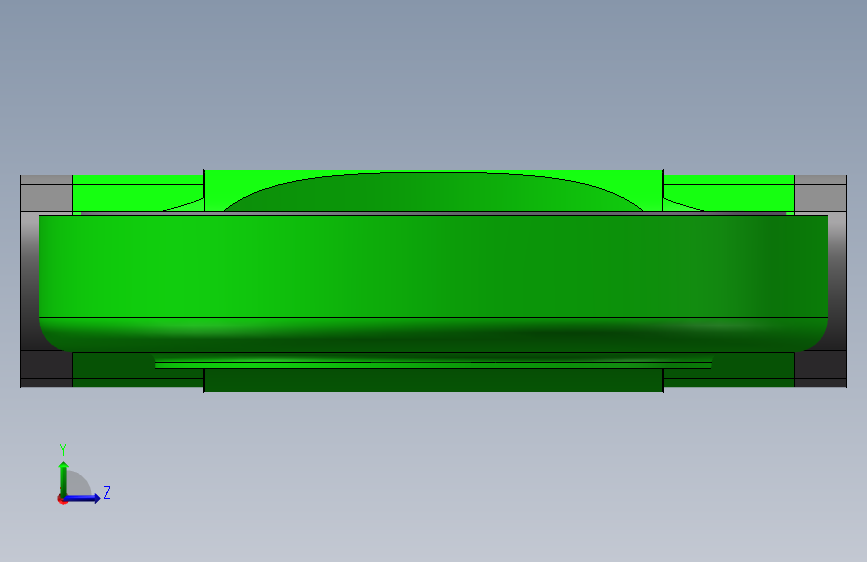Screen dimensions: 867x562
Task: Click the red origin dot of the axis triad
Action: point(62,500)
